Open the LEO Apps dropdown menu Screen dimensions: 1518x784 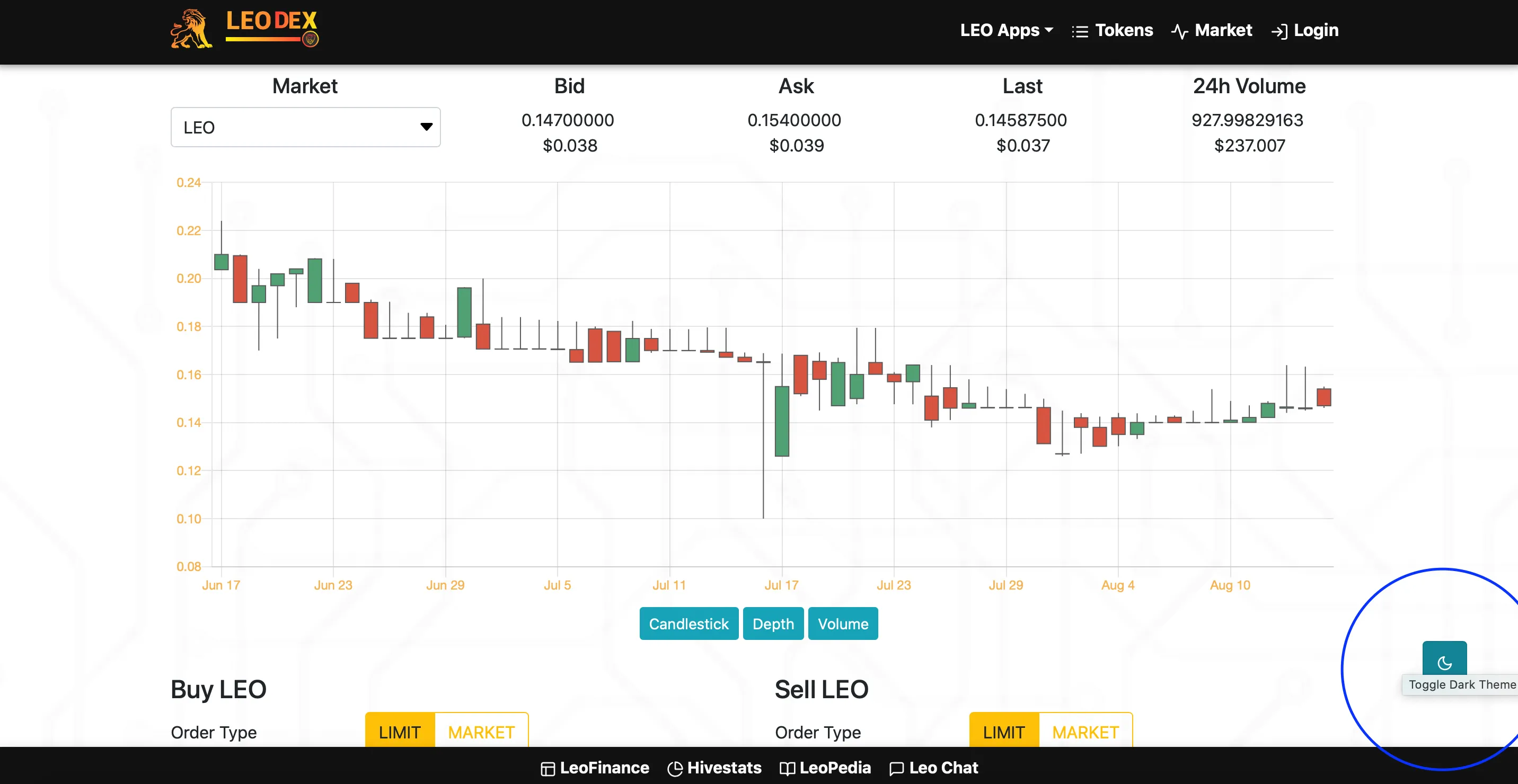1007,30
